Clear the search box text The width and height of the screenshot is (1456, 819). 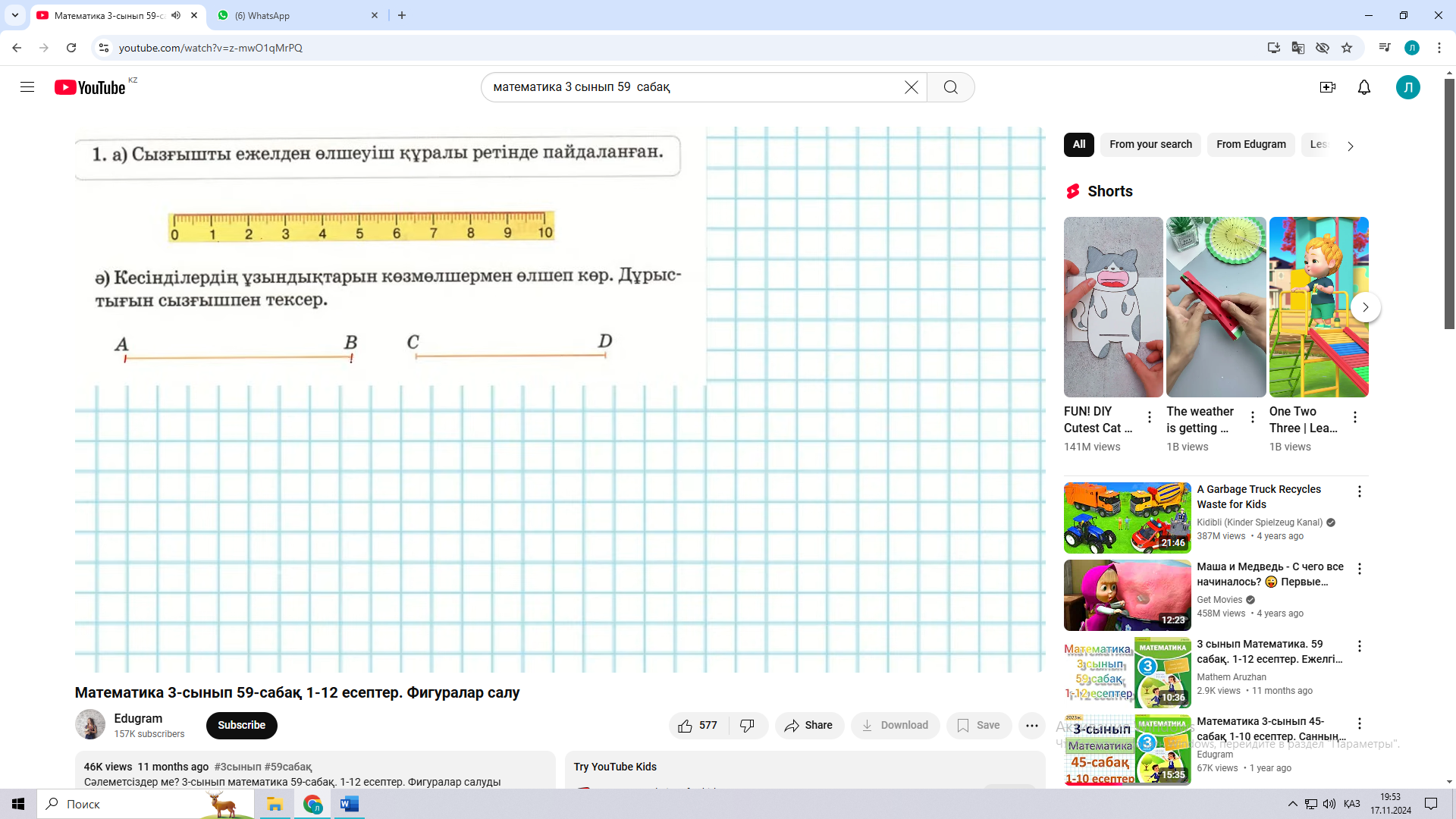911,87
